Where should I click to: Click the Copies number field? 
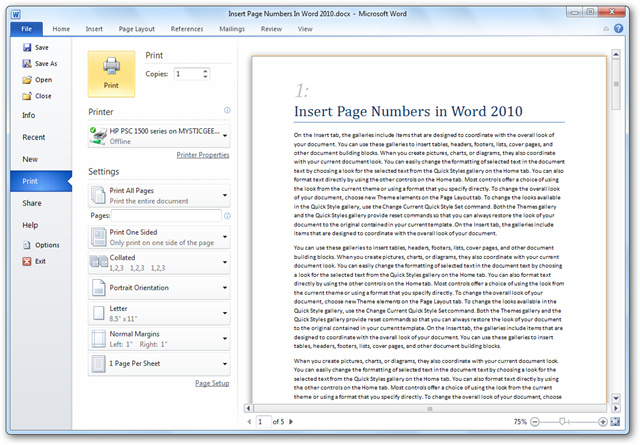(x=188, y=74)
